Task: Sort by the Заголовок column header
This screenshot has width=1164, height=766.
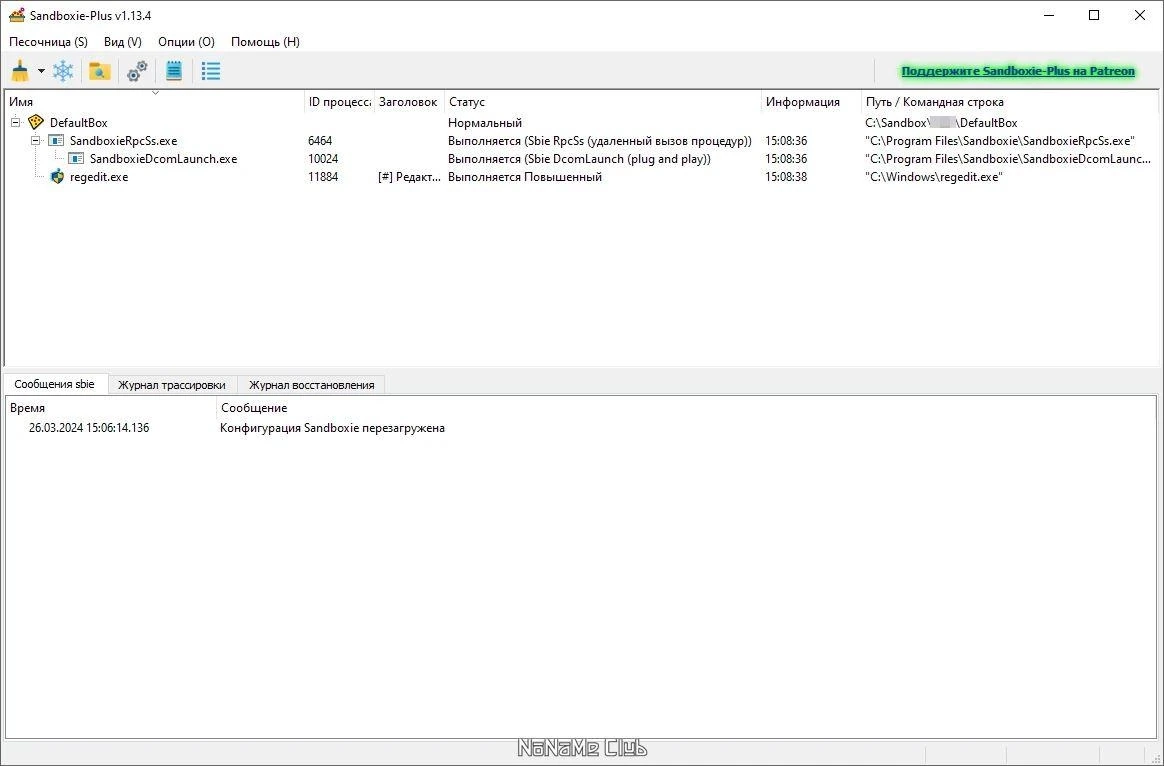Action: pos(408,102)
